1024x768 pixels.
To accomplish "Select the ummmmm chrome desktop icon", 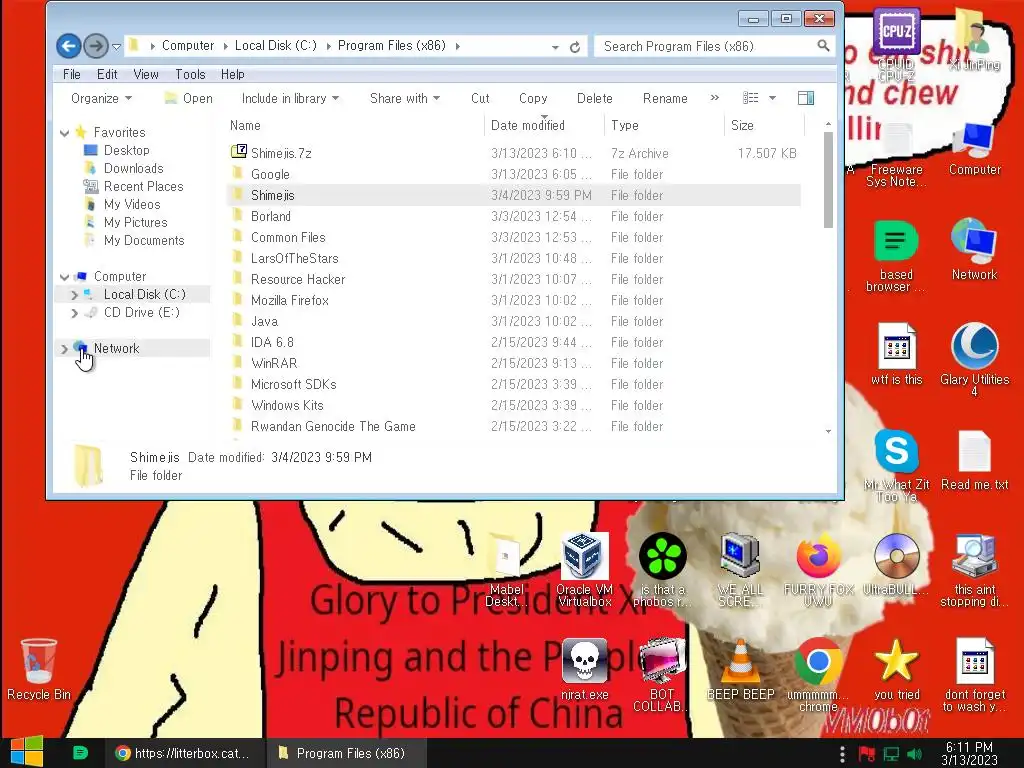I will click(818, 675).
